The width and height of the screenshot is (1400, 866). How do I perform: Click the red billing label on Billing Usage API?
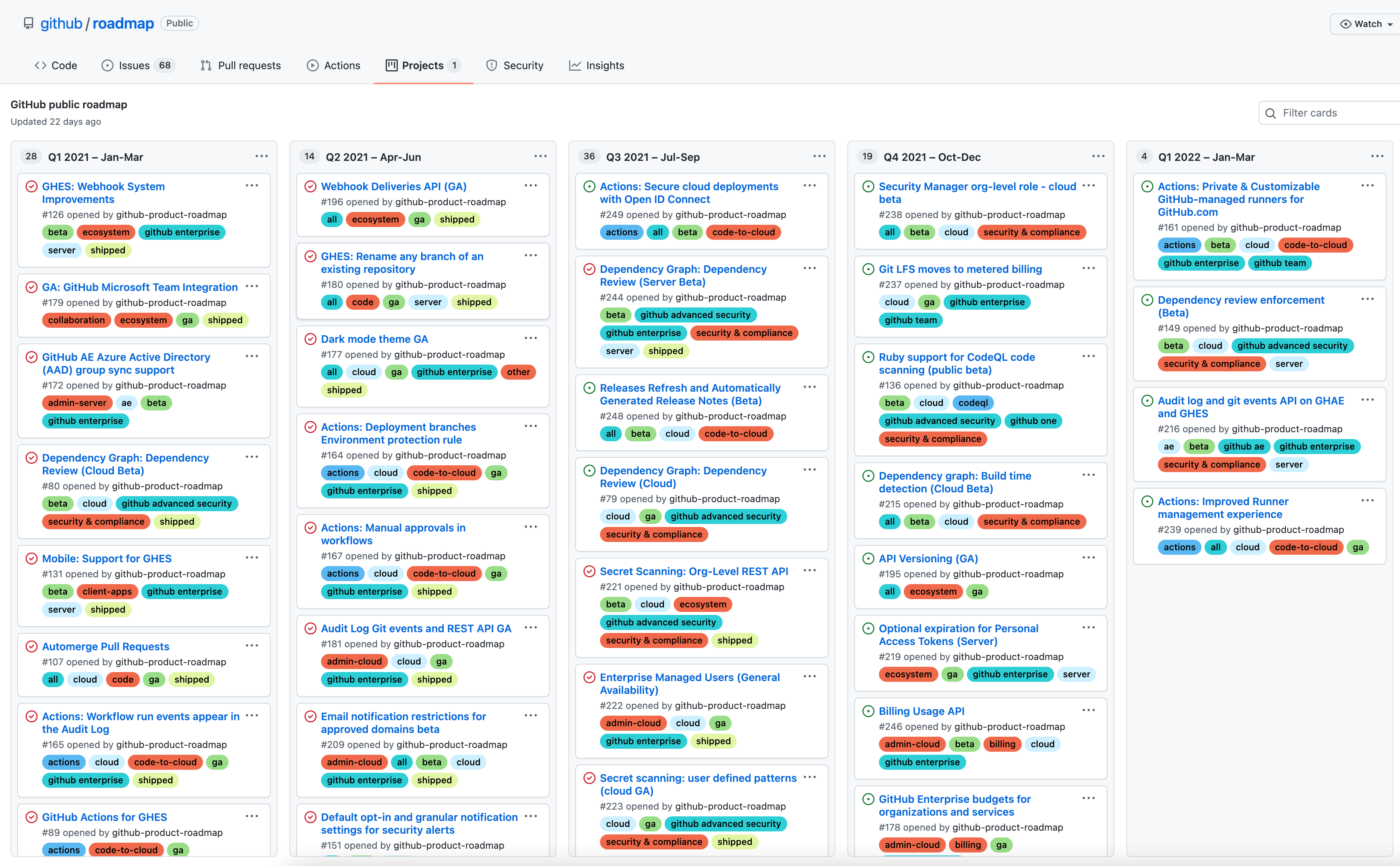(x=1002, y=744)
